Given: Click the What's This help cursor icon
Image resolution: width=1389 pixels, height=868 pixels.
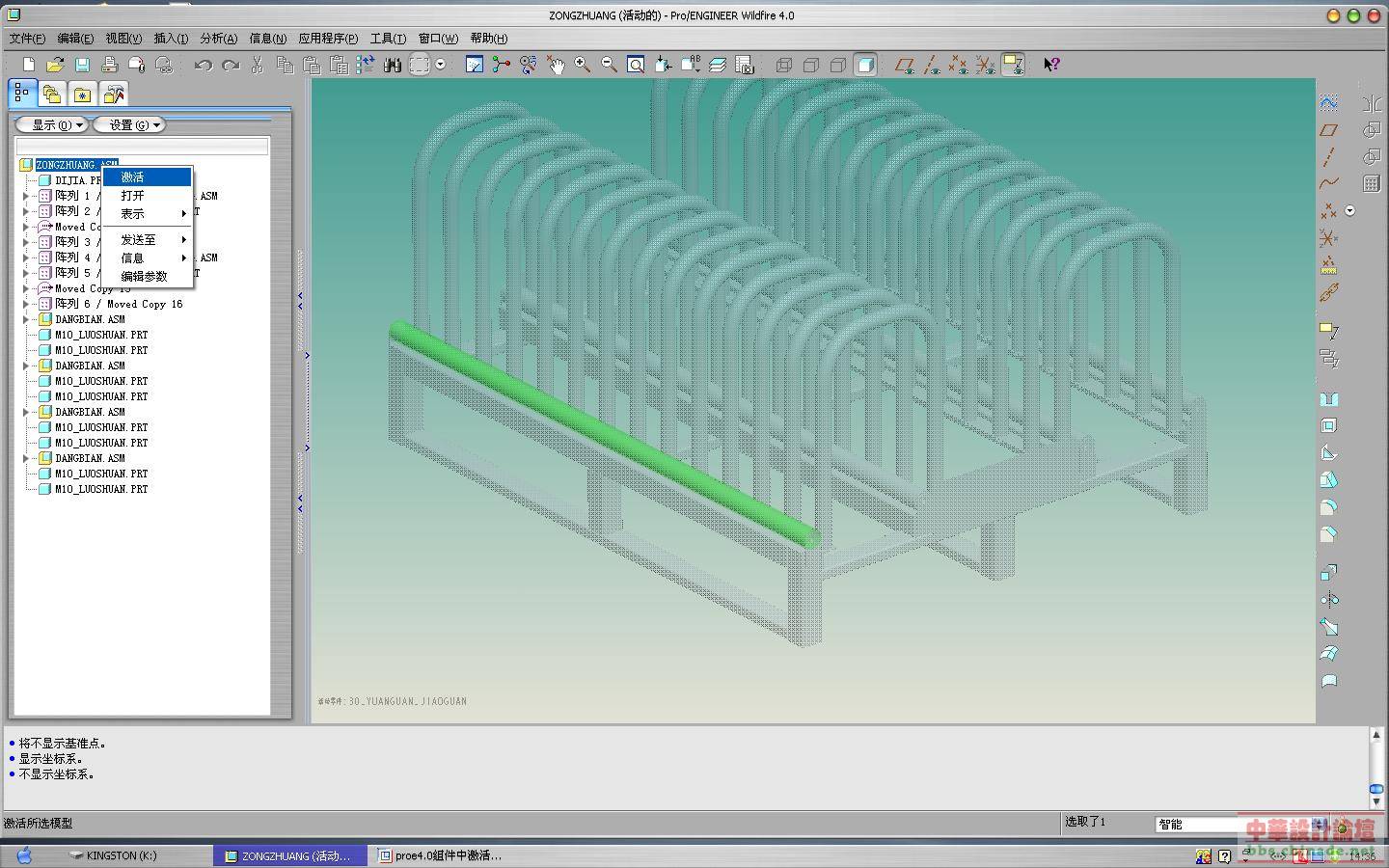Looking at the screenshot, I should (1051, 65).
